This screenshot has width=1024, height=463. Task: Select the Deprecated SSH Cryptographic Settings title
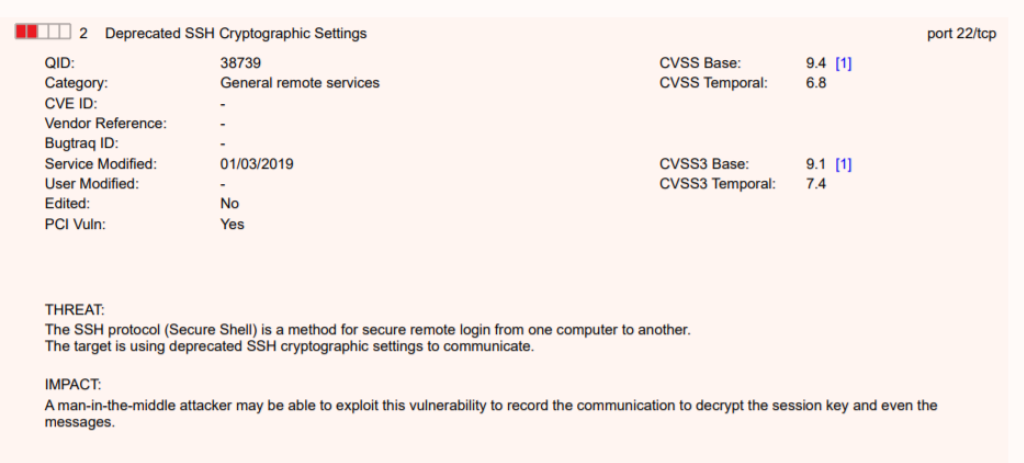pos(236,34)
